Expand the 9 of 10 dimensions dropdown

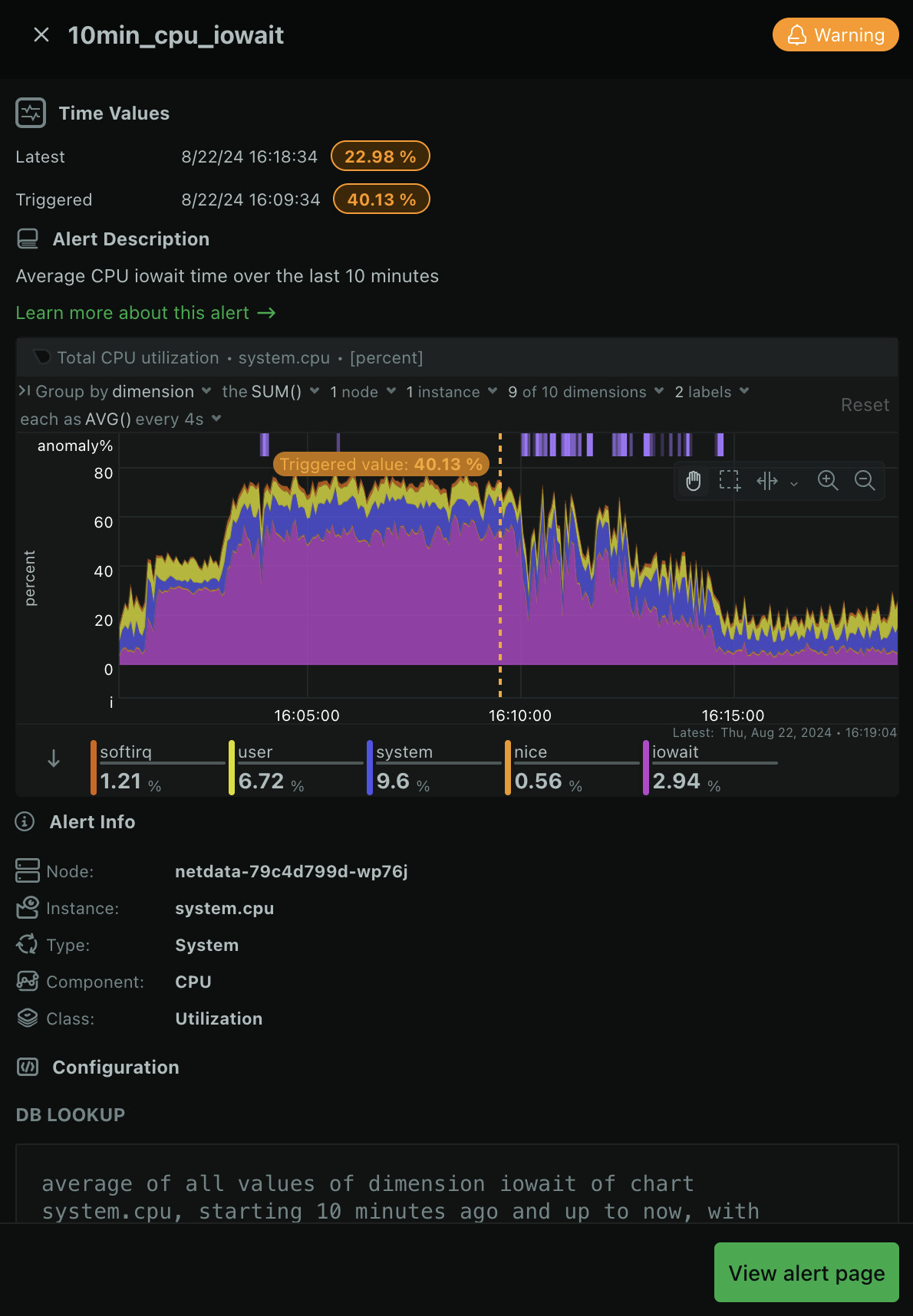tap(585, 392)
